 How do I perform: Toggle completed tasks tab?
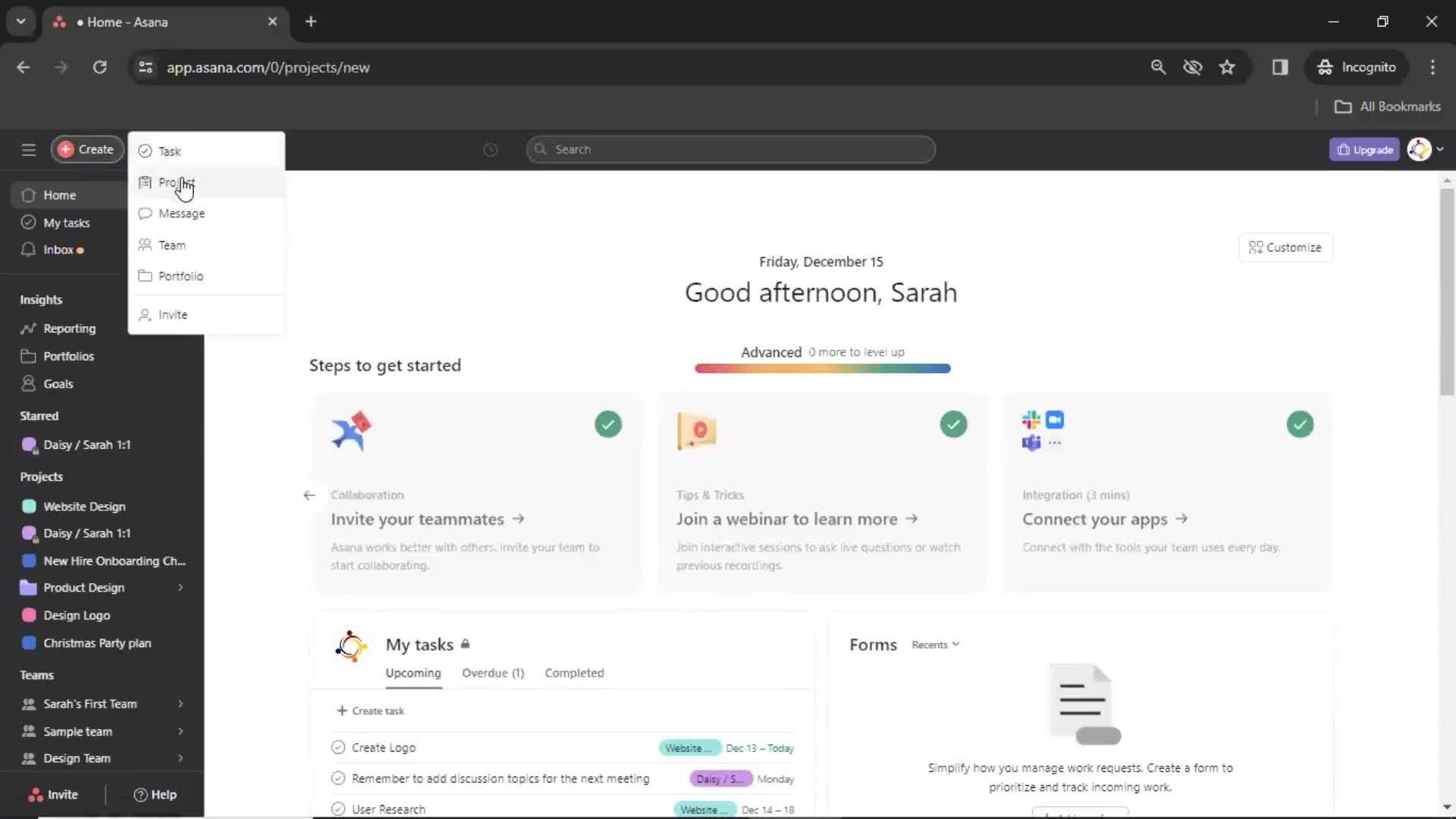[x=573, y=672]
